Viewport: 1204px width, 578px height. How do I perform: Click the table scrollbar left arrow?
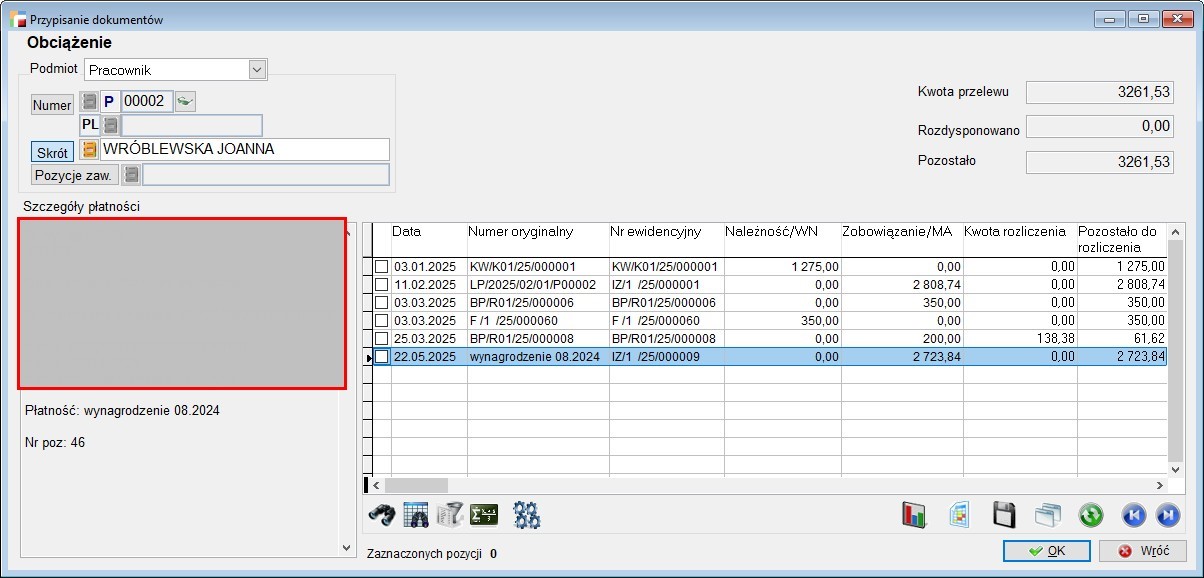point(376,485)
